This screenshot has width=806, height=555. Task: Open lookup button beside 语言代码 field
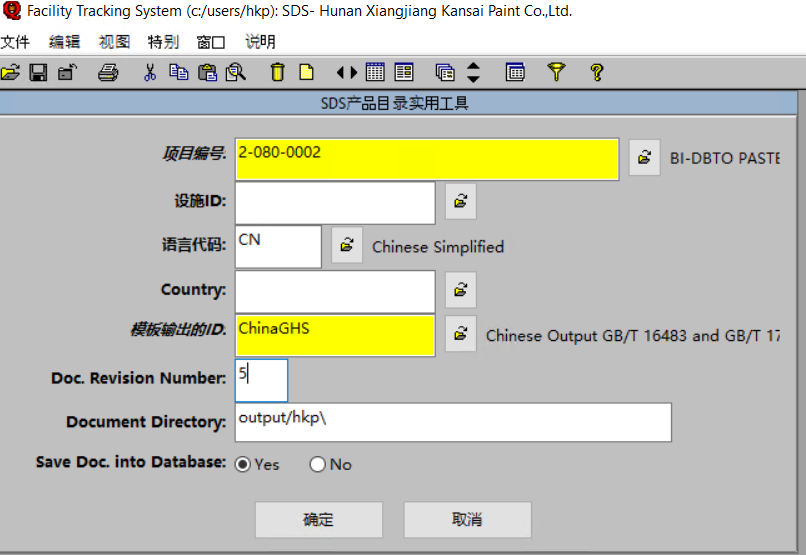pos(347,245)
